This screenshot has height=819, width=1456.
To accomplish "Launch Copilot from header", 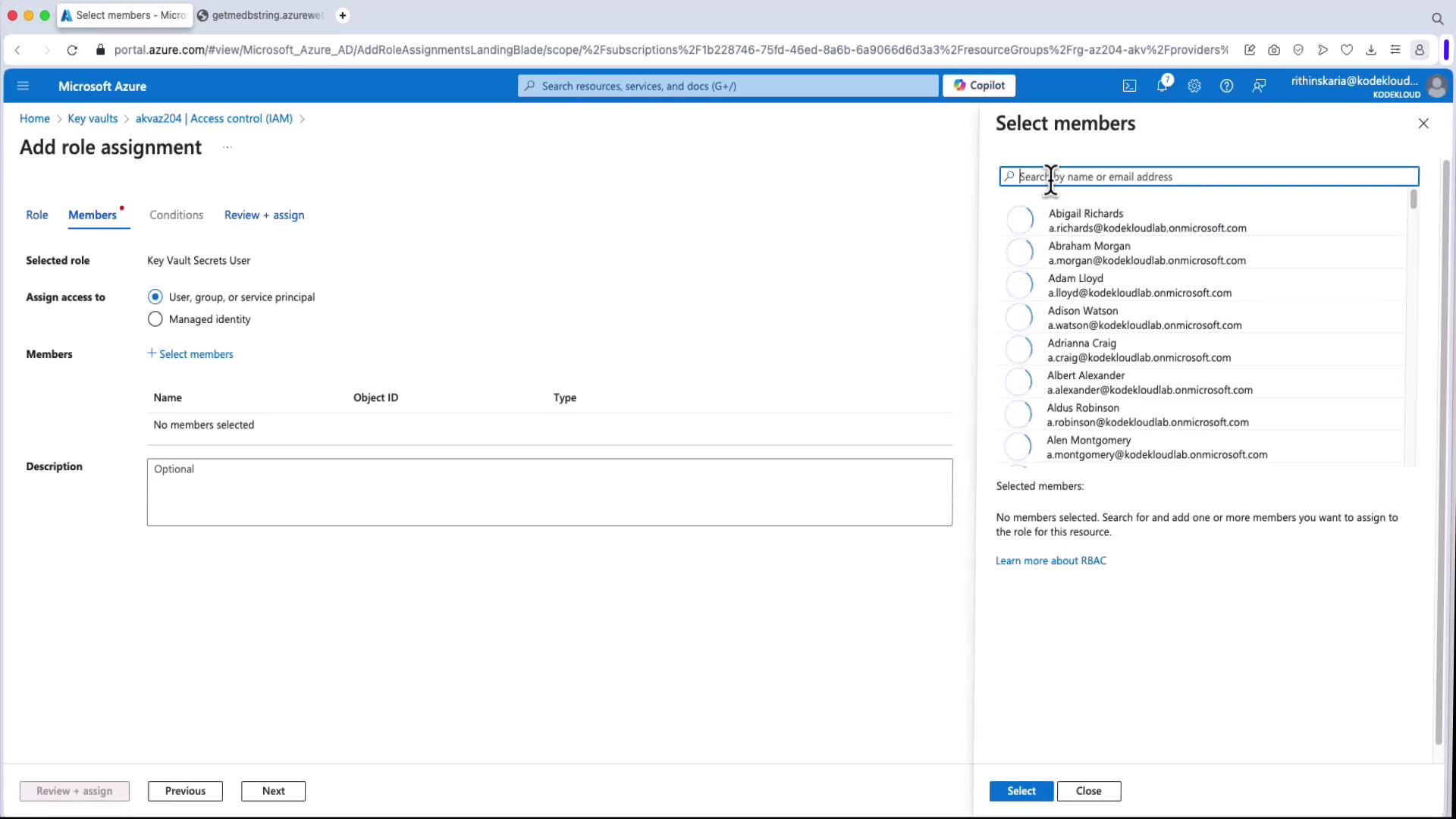I will pos(978,86).
